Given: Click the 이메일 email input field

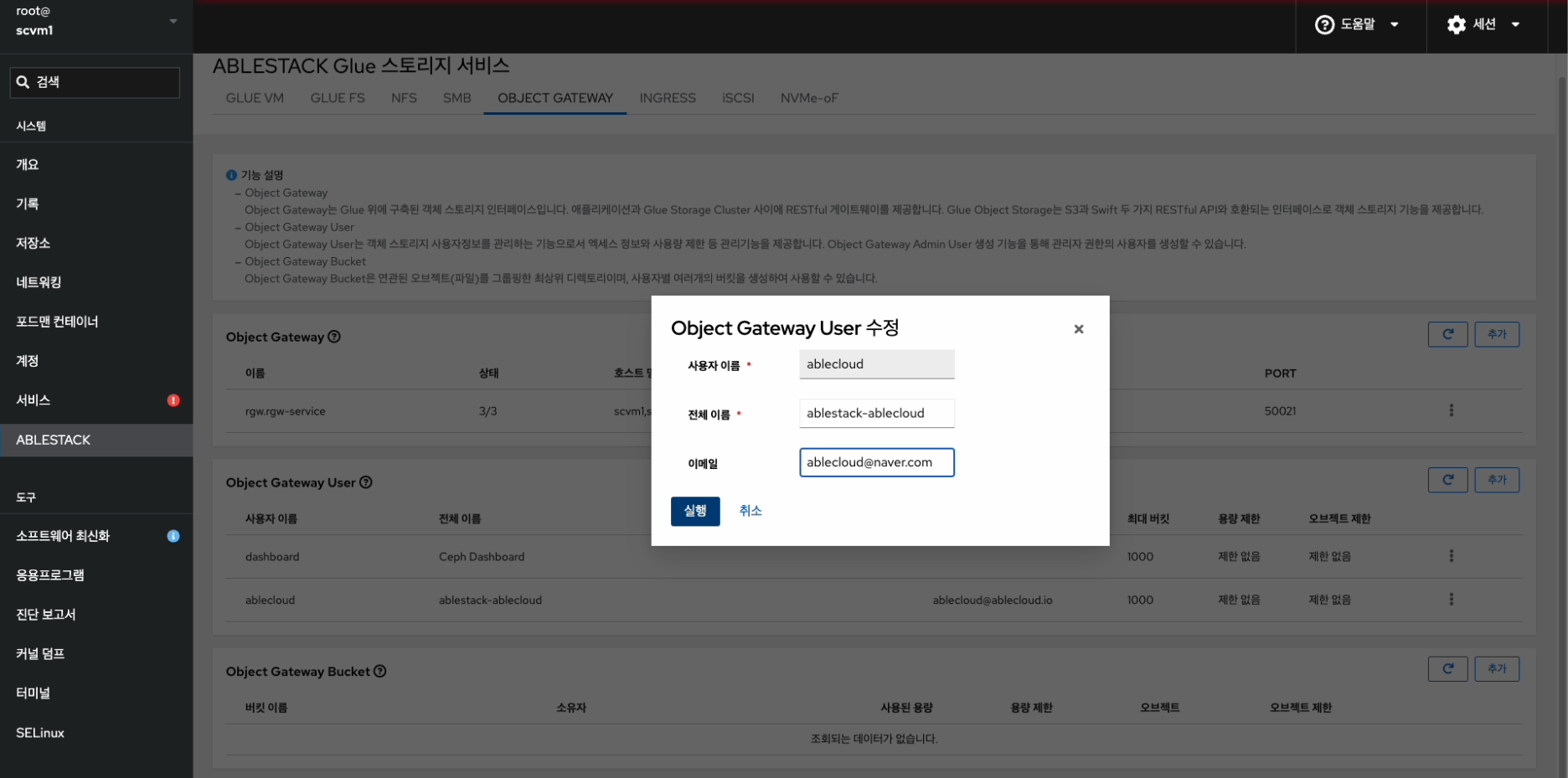Looking at the screenshot, I should click(876, 462).
